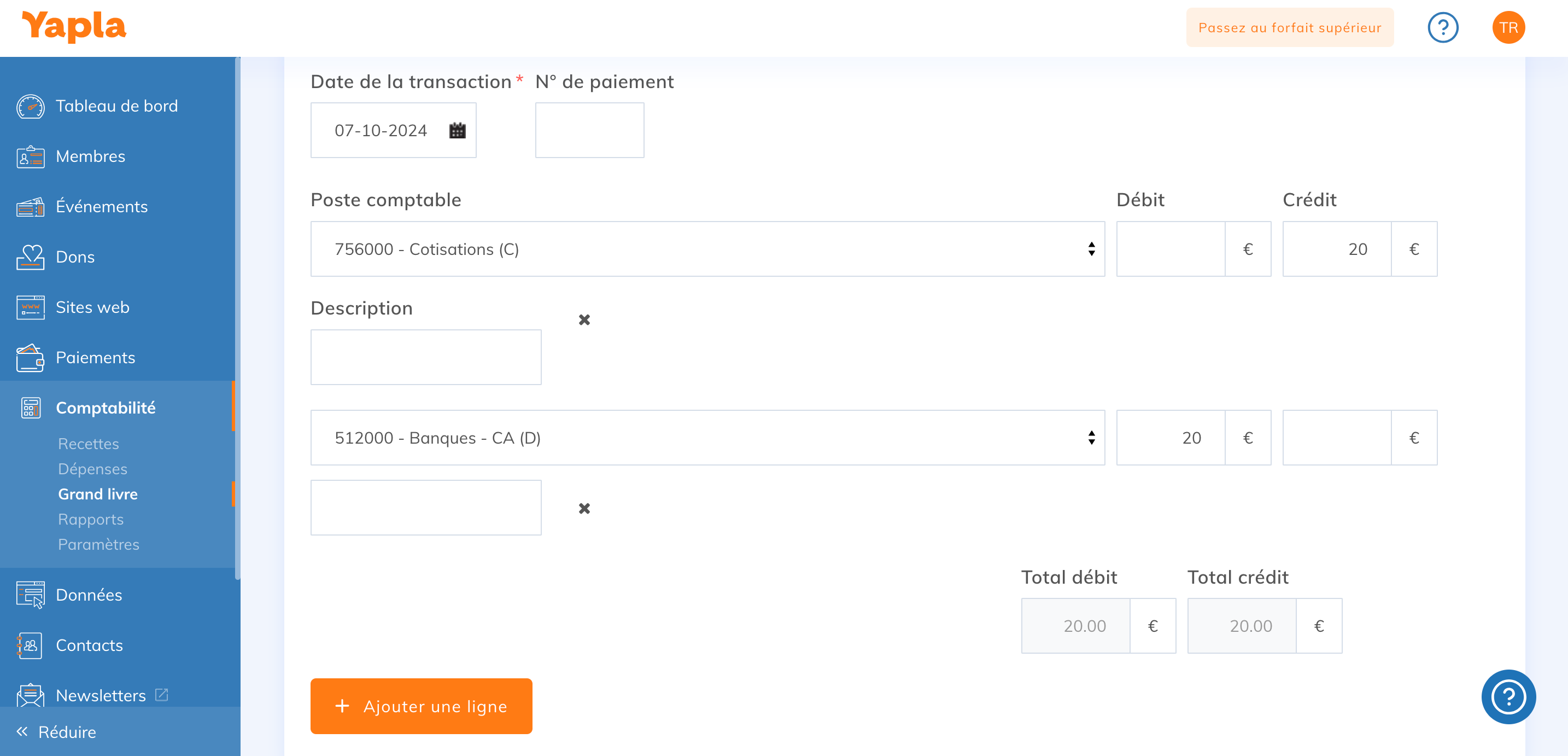The height and width of the screenshot is (756, 1568).
Task: Click Ajouter une ligne button
Action: click(421, 706)
